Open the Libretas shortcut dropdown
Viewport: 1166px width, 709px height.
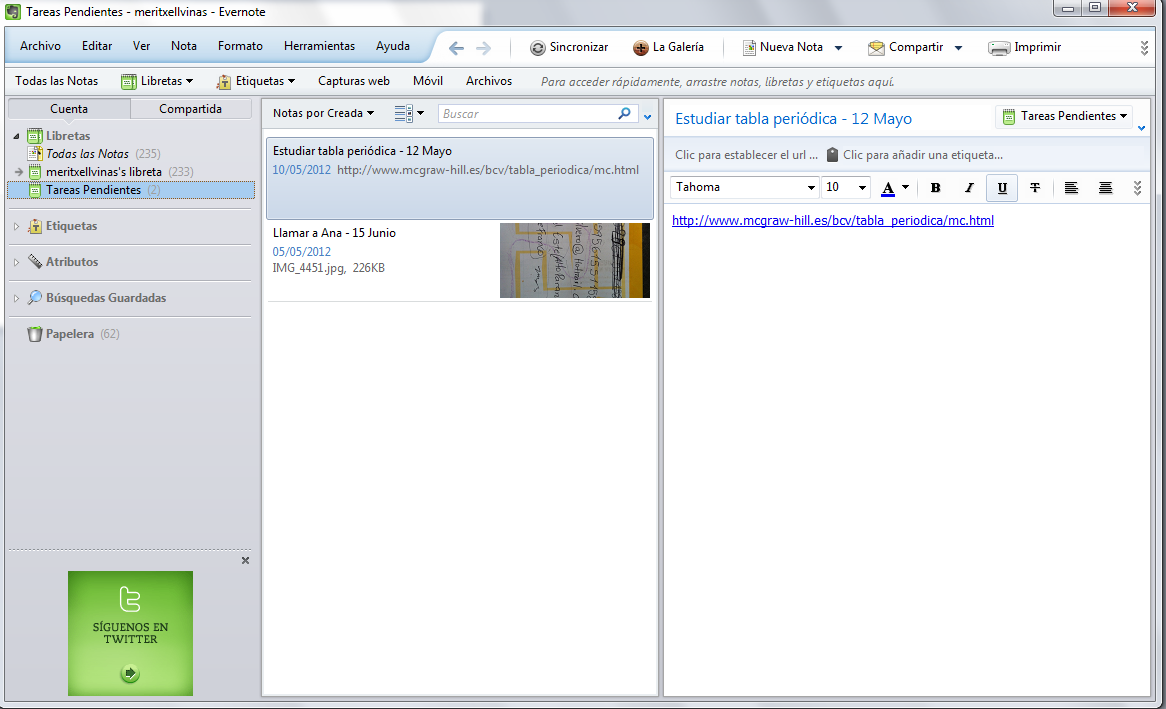pos(157,81)
